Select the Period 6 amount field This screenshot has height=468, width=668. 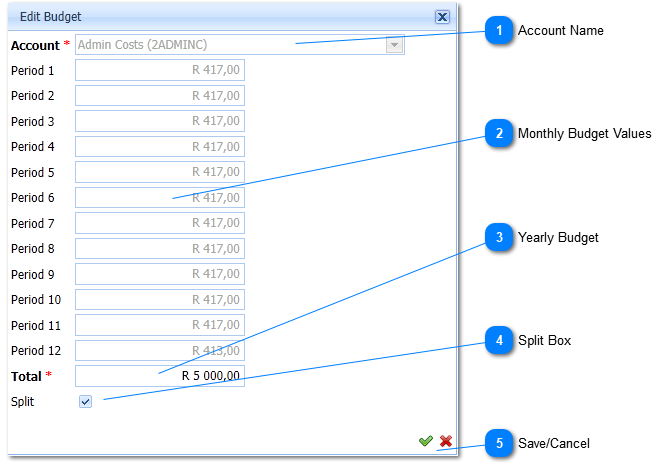pos(160,198)
